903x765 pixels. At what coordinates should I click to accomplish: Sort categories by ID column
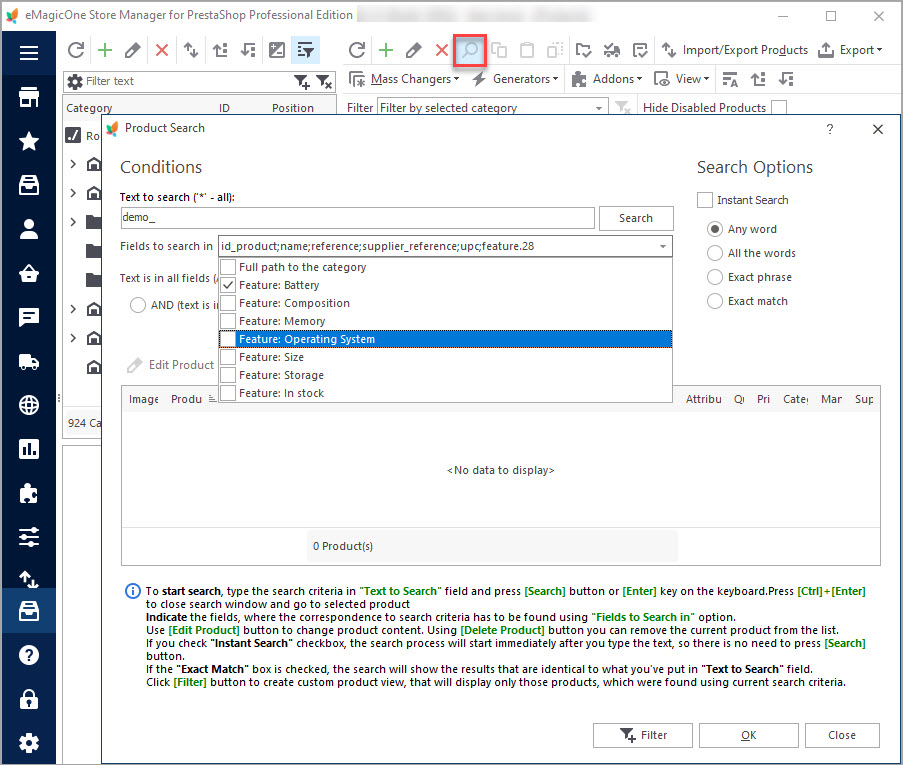(224, 108)
